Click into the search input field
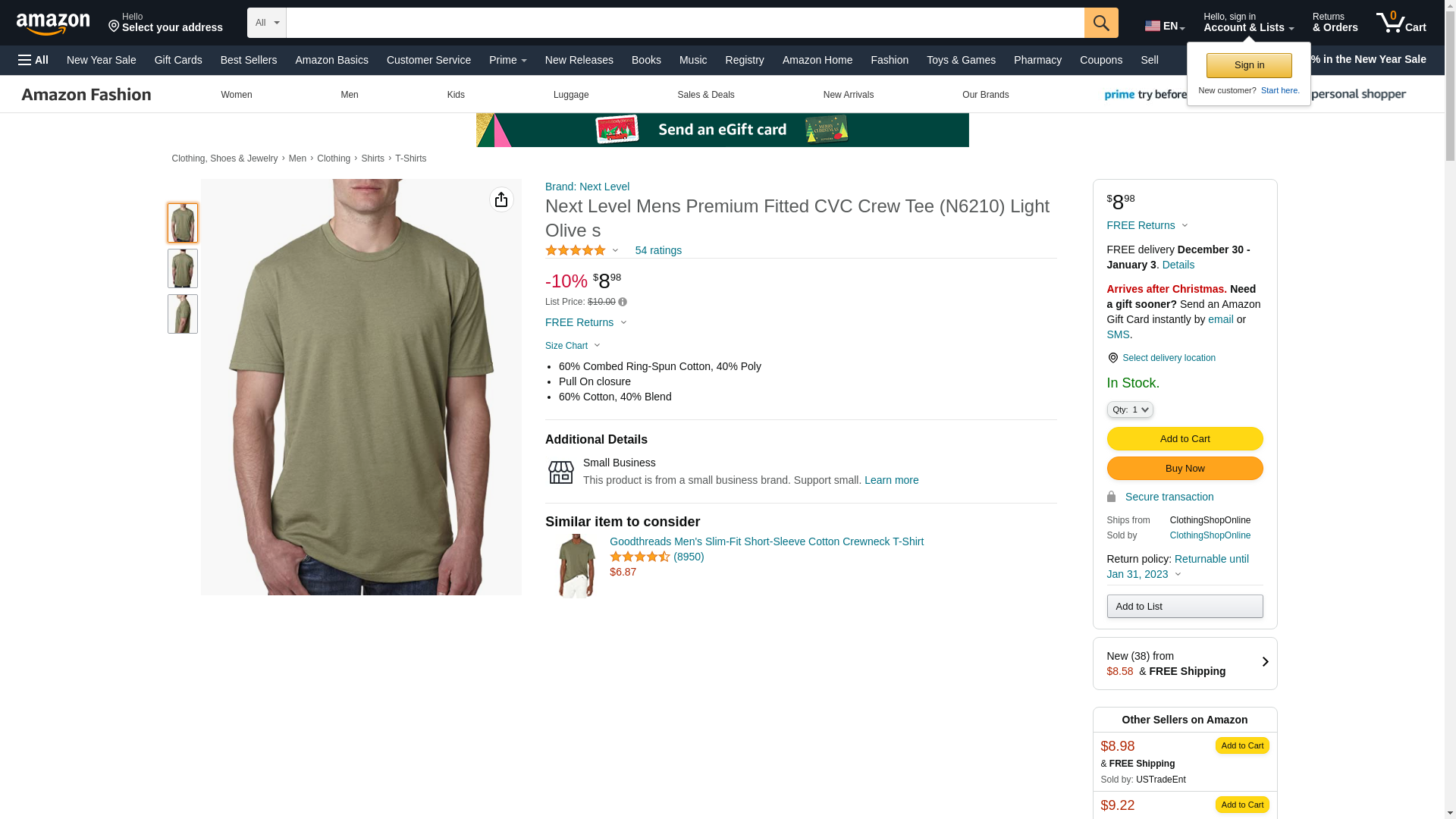Image resolution: width=1456 pixels, height=819 pixels. pyautogui.click(x=684, y=23)
